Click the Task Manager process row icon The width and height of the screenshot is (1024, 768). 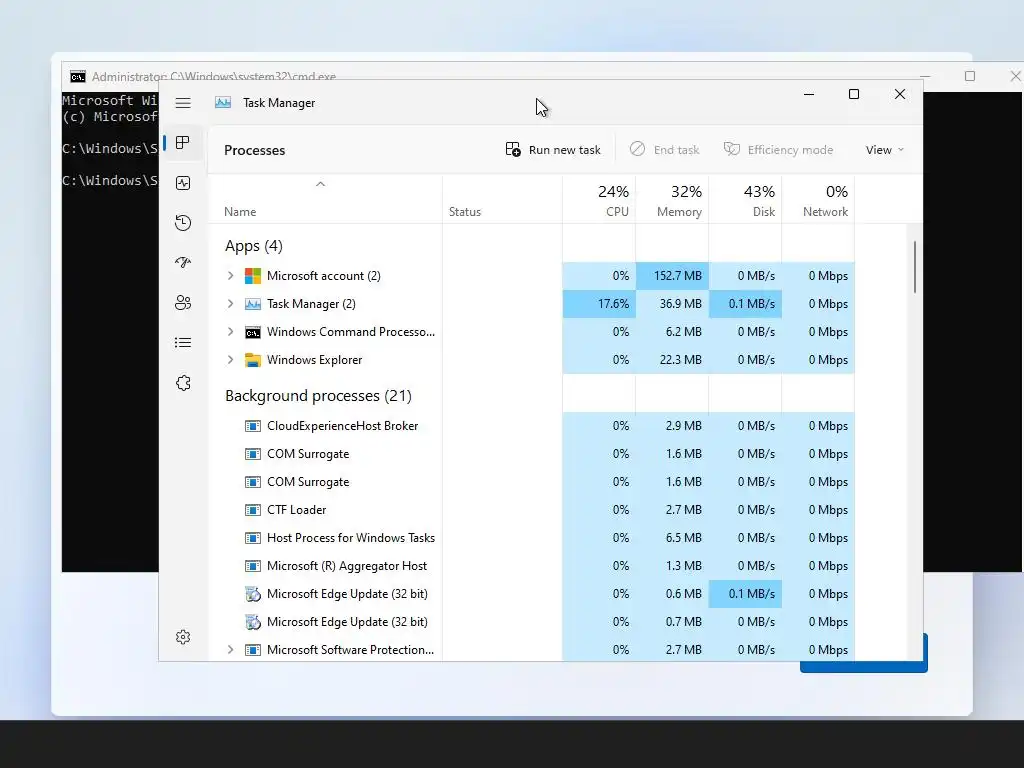(x=253, y=304)
